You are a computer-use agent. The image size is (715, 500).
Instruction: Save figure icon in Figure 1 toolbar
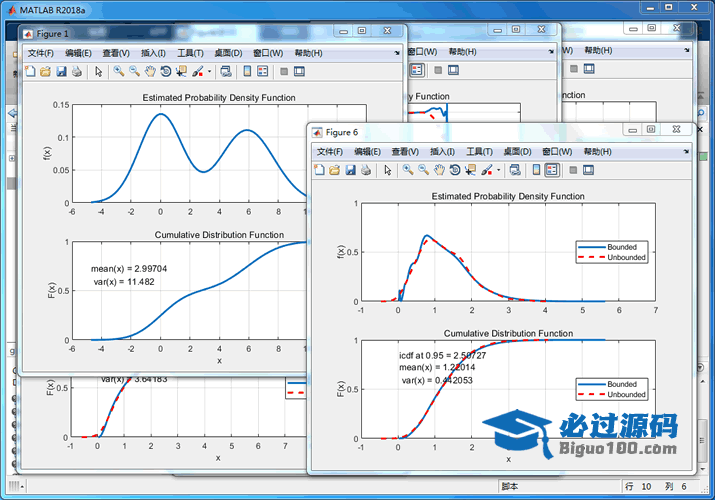point(61,72)
